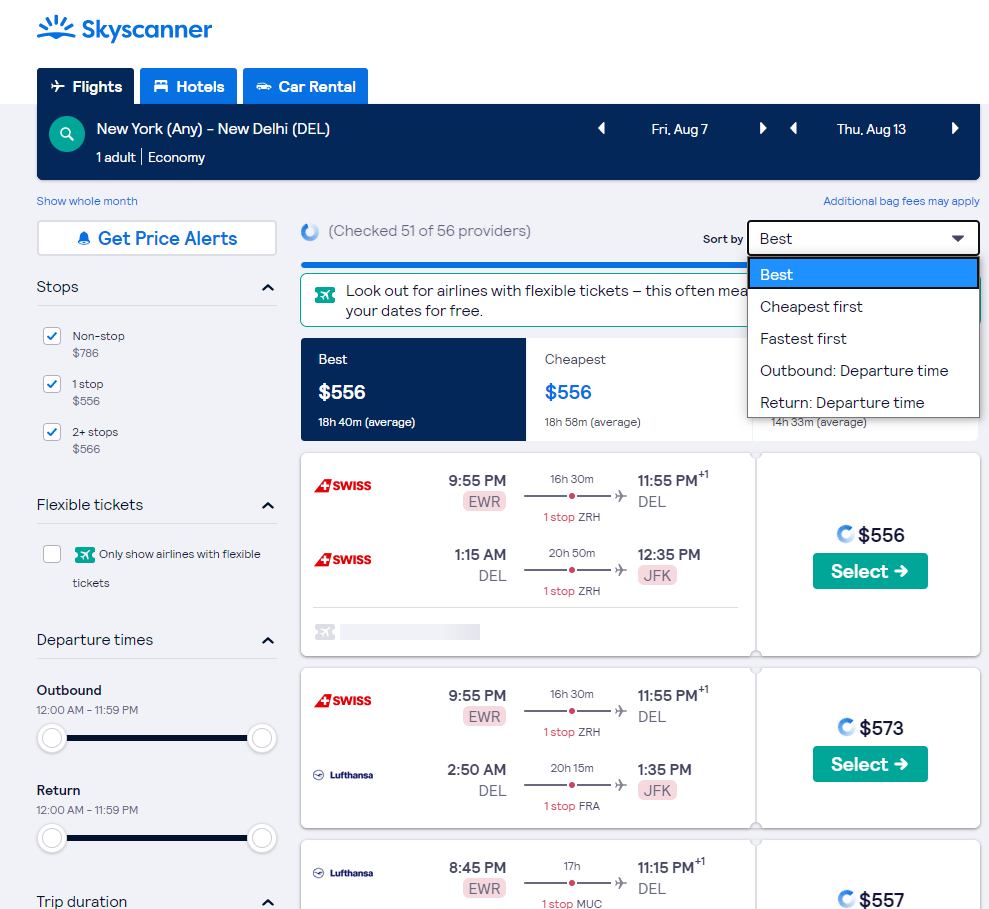
Task: Select the $573 SWISS and Lufthansa trip
Action: 870,764
